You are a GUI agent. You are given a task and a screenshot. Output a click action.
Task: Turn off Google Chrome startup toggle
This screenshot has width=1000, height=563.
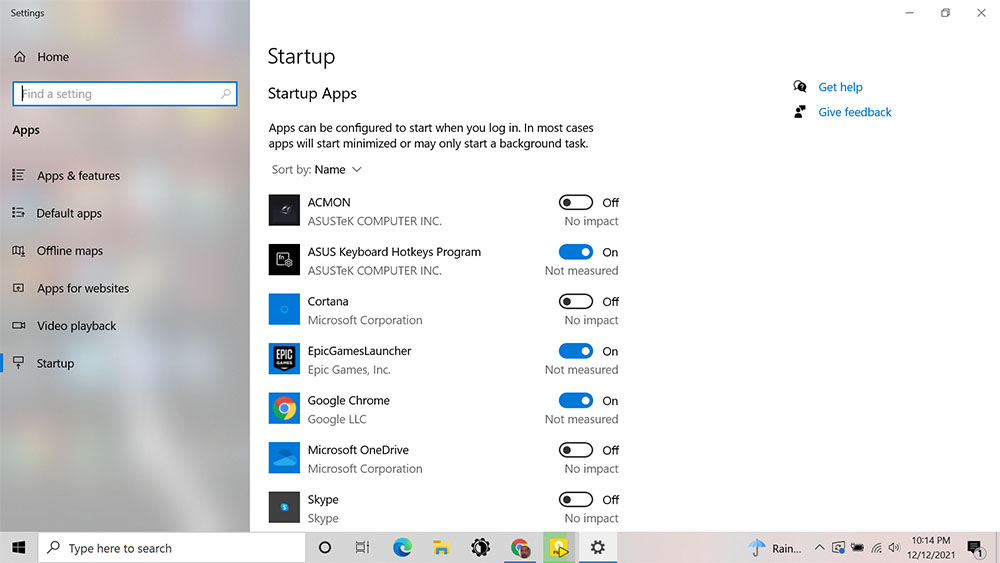575,400
